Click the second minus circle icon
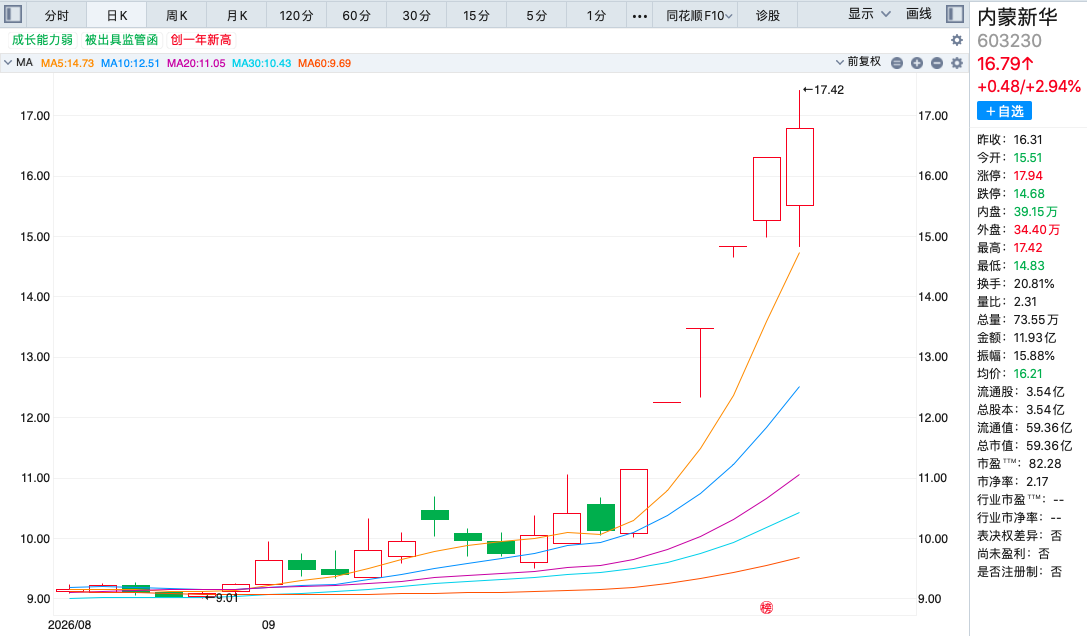 [x=937, y=63]
